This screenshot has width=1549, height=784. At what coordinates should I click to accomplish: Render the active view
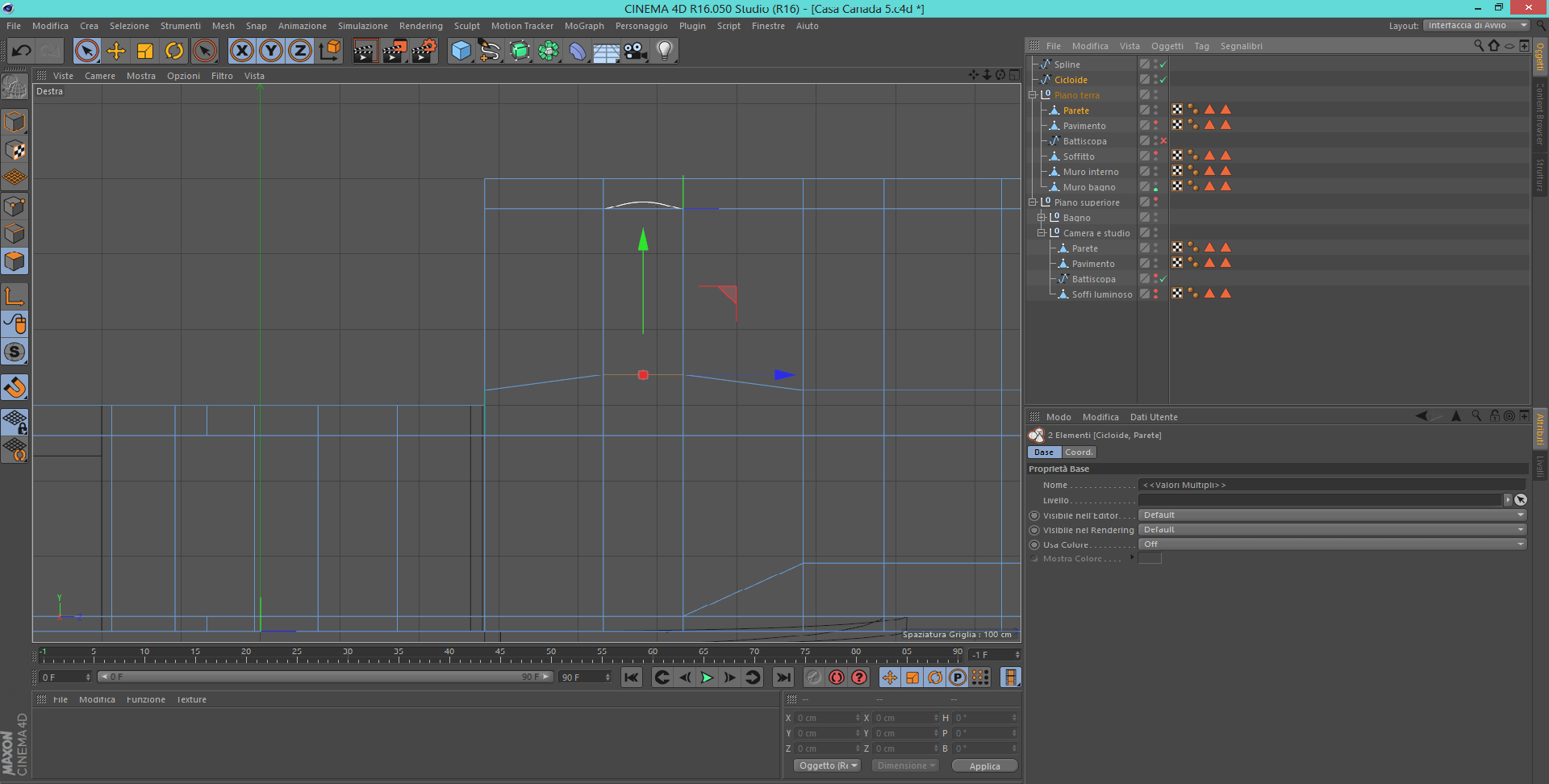[365, 51]
